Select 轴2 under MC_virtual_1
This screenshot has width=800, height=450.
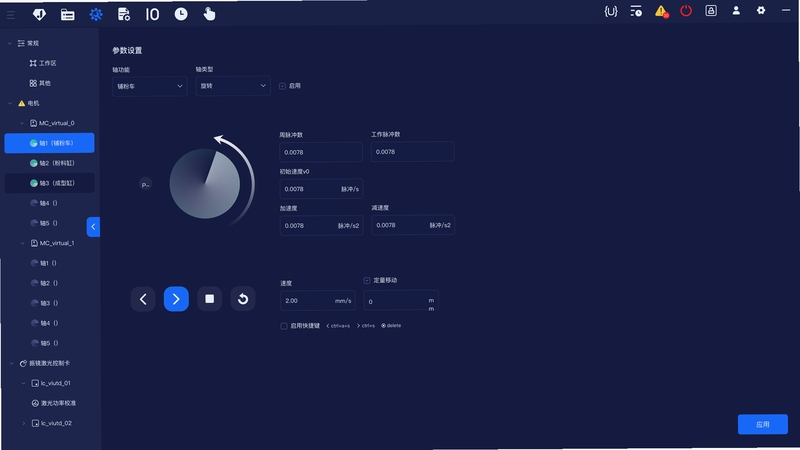tap(44, 283)
